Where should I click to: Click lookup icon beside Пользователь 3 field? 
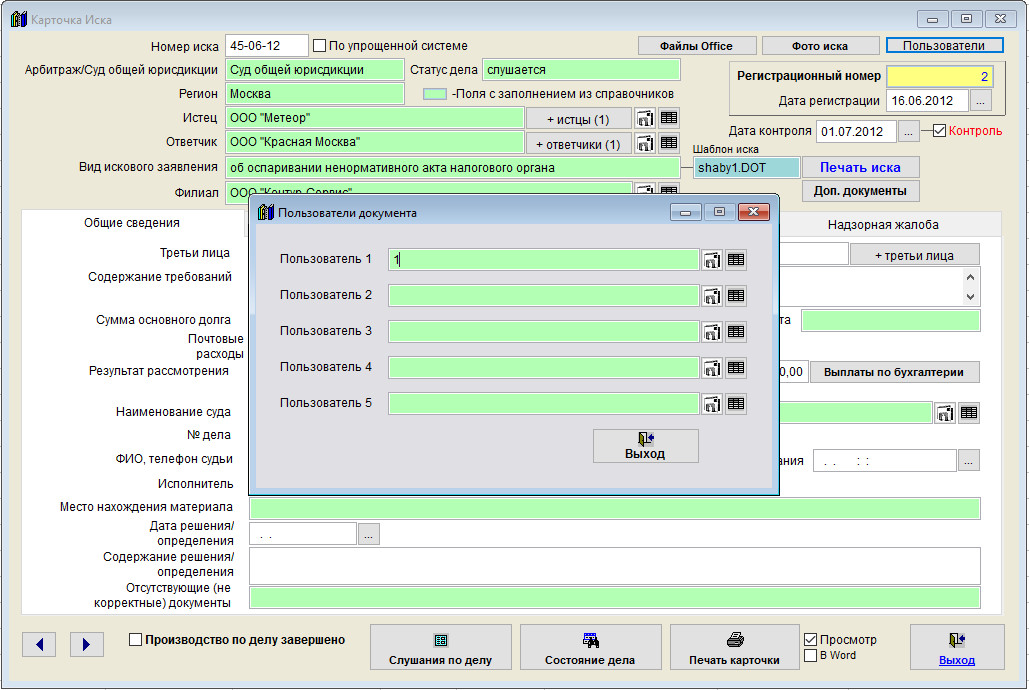pyautogui.click(x=712, y=332)
